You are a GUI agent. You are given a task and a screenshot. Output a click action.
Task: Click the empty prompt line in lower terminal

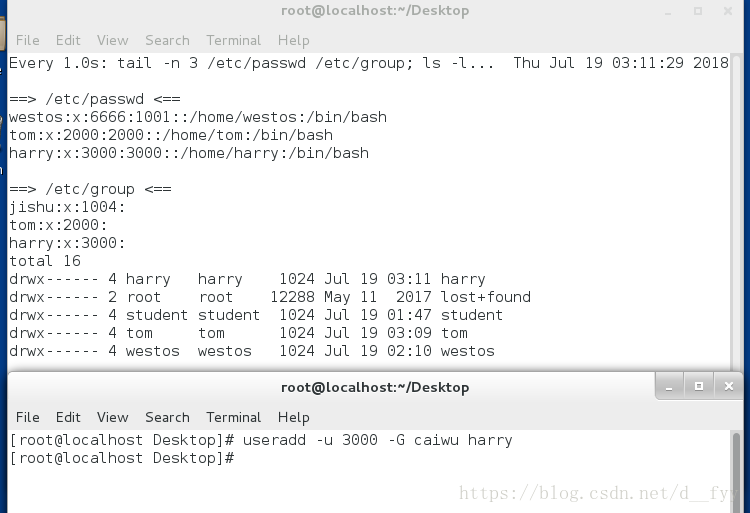pos(122,458)
